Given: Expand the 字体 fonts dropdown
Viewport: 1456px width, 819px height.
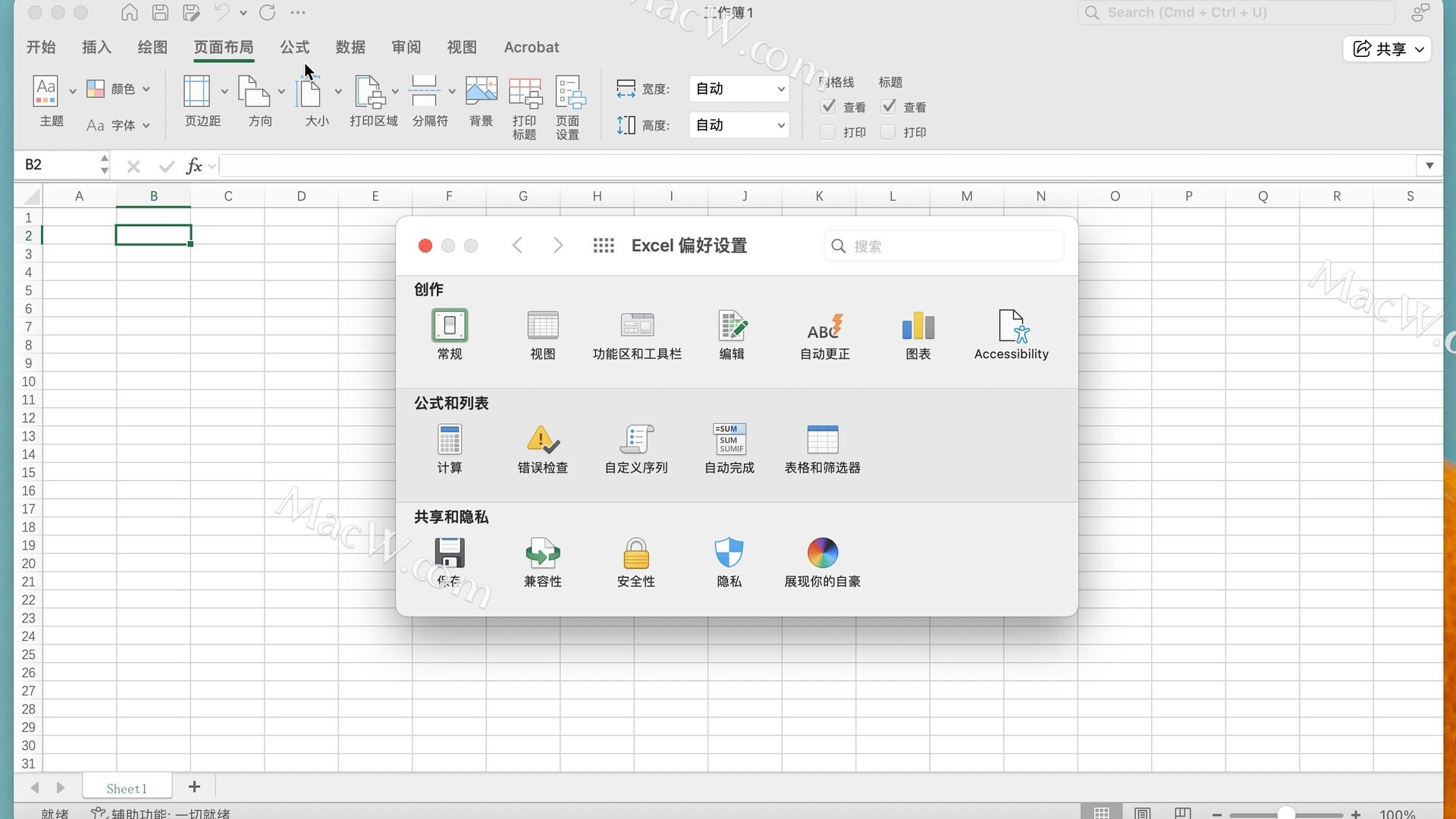Looking at the screenshot, I should point(146,125).
